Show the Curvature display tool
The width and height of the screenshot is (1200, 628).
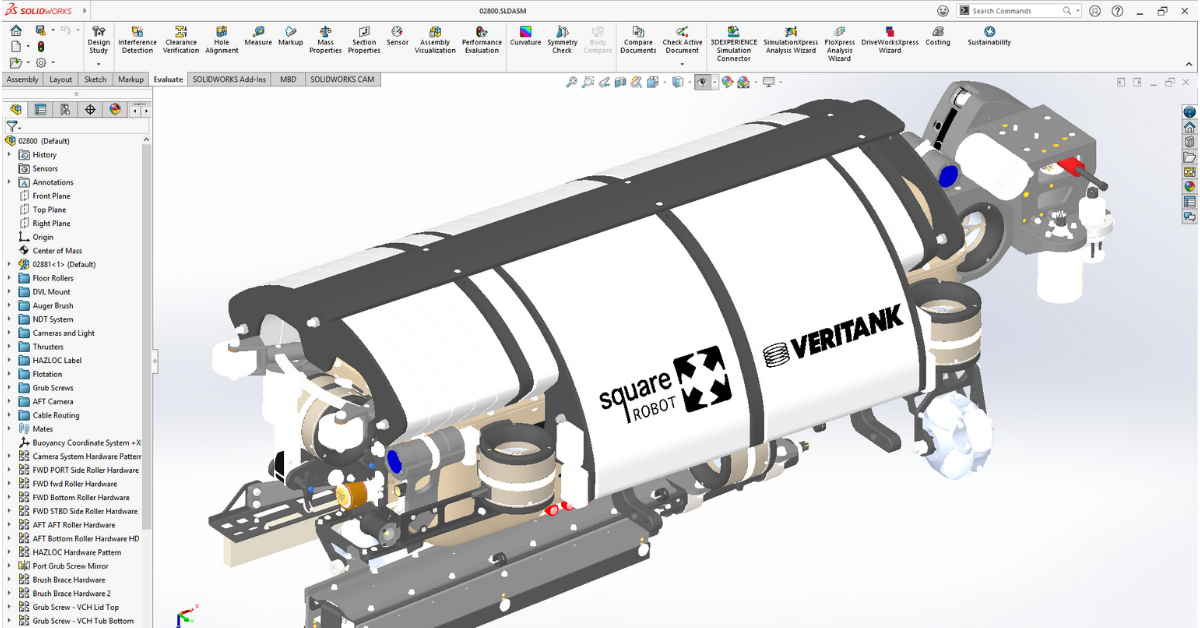(525, 36)
